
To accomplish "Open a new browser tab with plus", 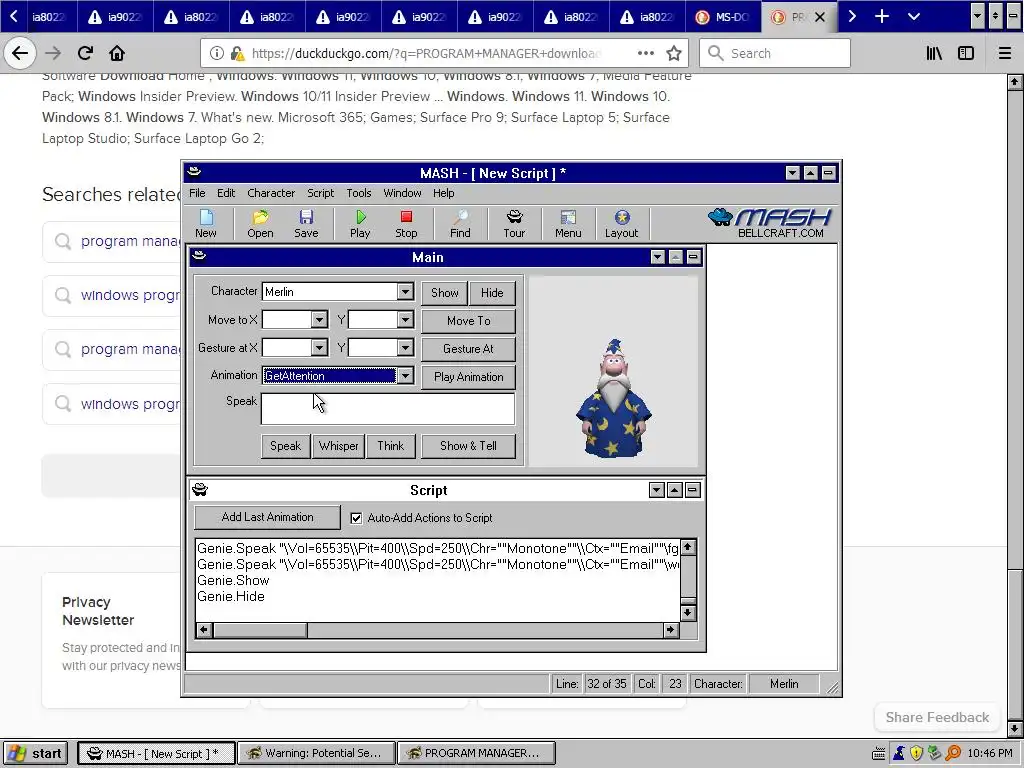I will coord(882,16).
